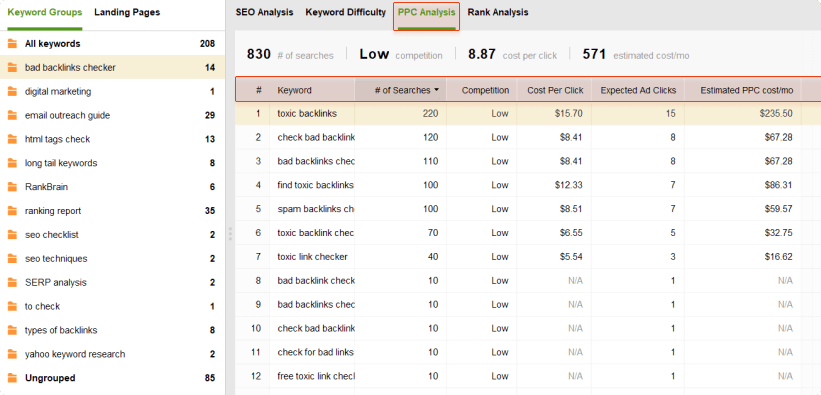Click the 8.87 cost per click summary
Viewport: 821px width, 395px height.
pyautogui.click(x=513, y=54)
